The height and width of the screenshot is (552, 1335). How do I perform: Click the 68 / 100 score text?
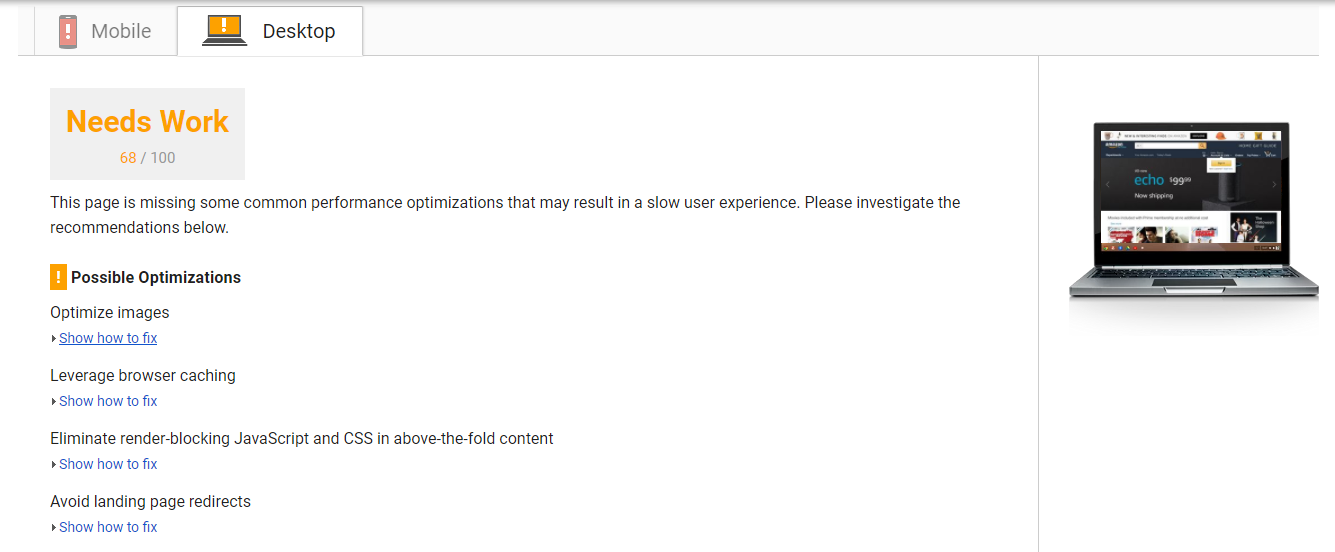(147, 158)
